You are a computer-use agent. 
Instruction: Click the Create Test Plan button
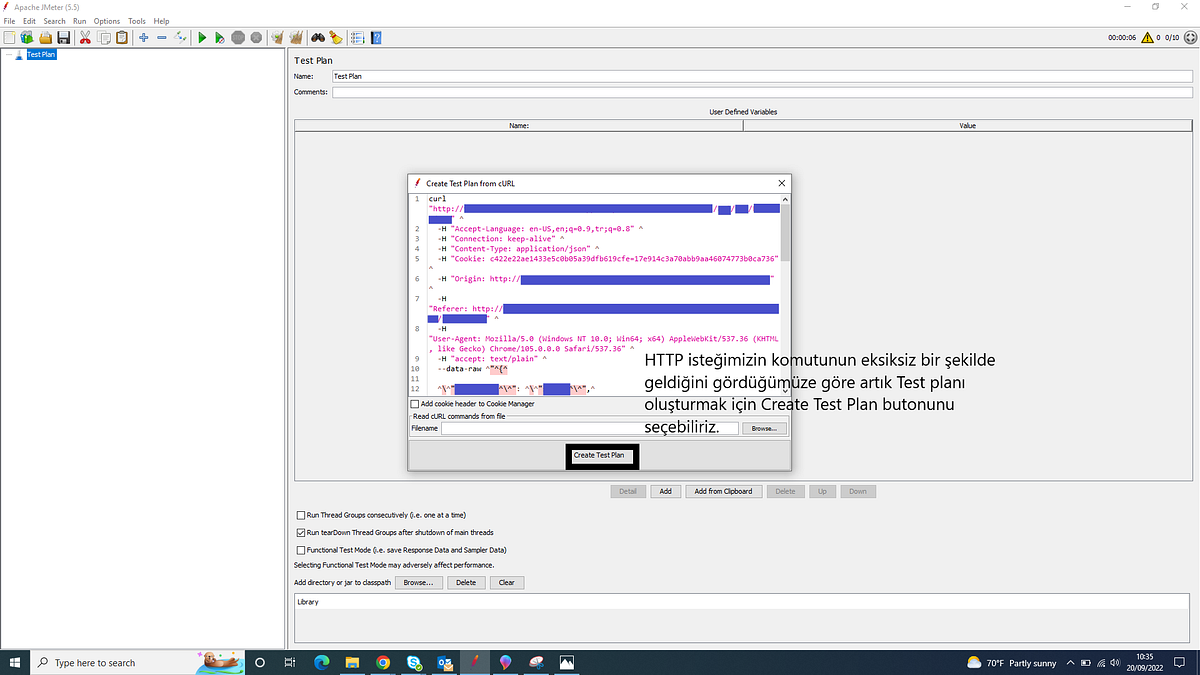click(601, 455)
